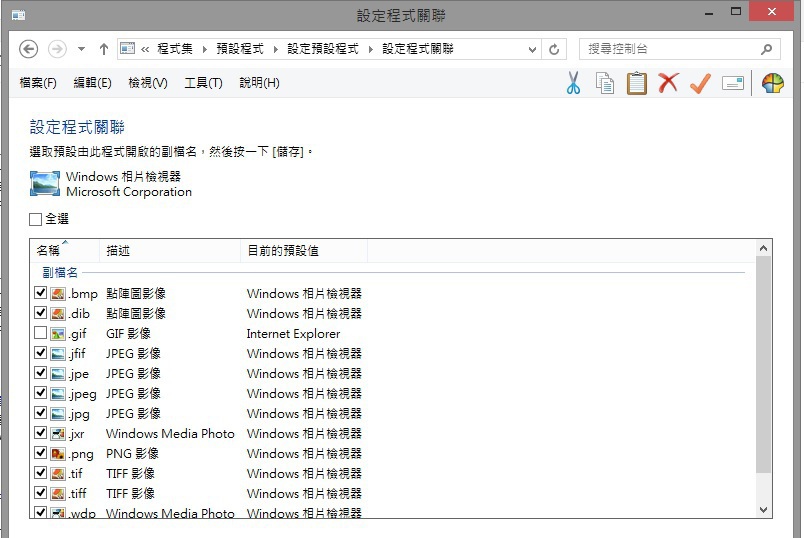Click the Windows 相片檢視器 program icon
Viewport: 804px width, 538px height.
point(45,184)
